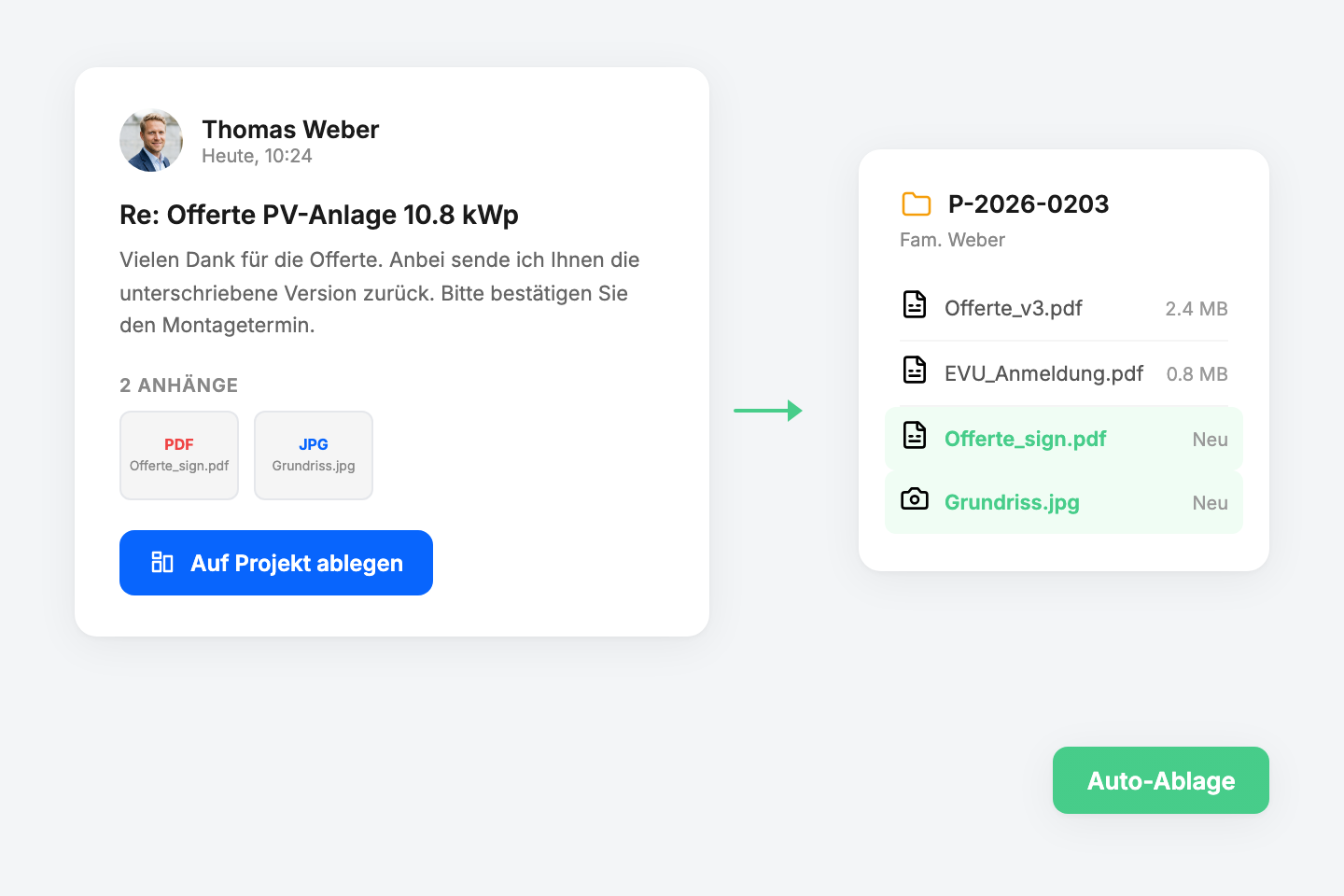Click the document icon beside Offerte_v3.pdf
This screenshot has width=1344, height=896.
pos(915,304)
